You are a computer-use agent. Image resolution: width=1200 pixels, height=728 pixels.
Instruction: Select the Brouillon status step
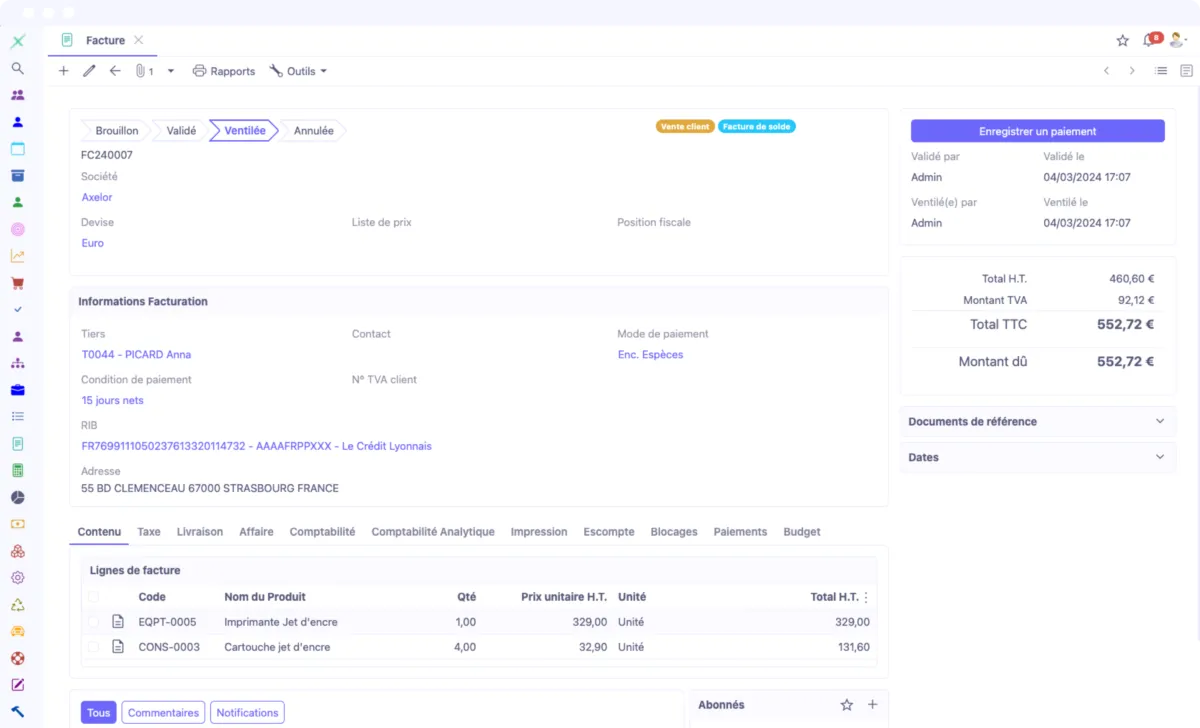point(116,131)
